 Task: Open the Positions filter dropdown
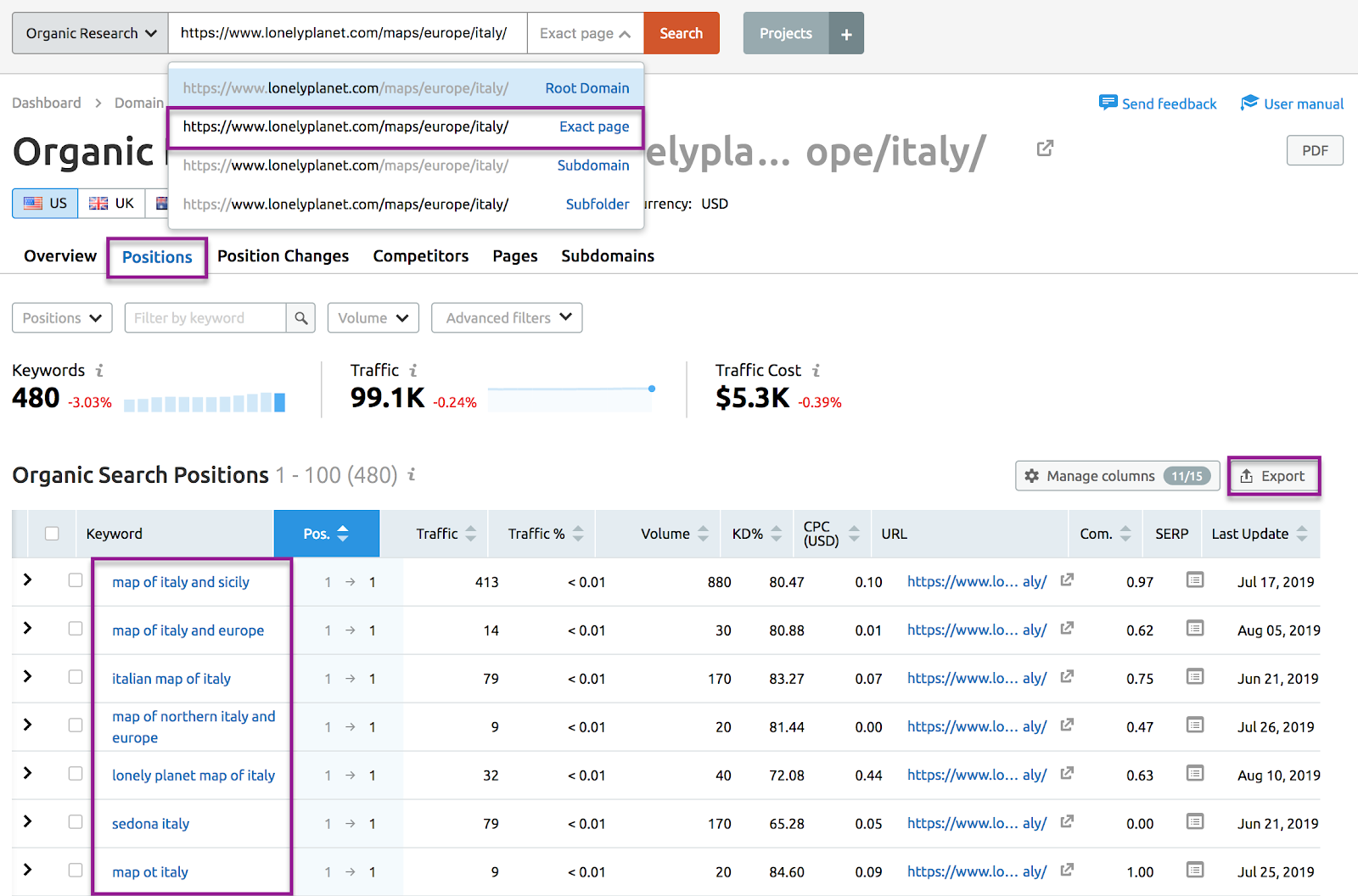pos(62,318)
